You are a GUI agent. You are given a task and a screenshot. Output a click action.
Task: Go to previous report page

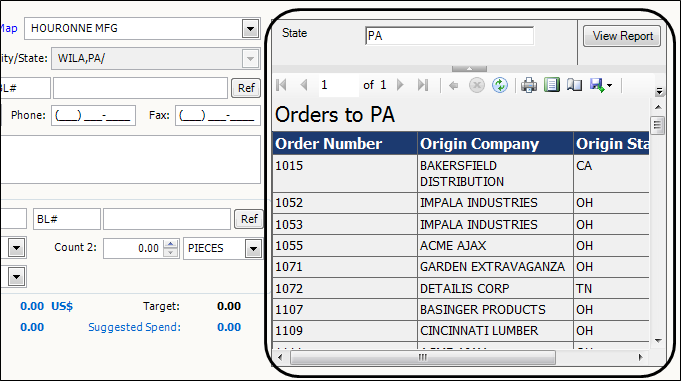coord(304,85)
